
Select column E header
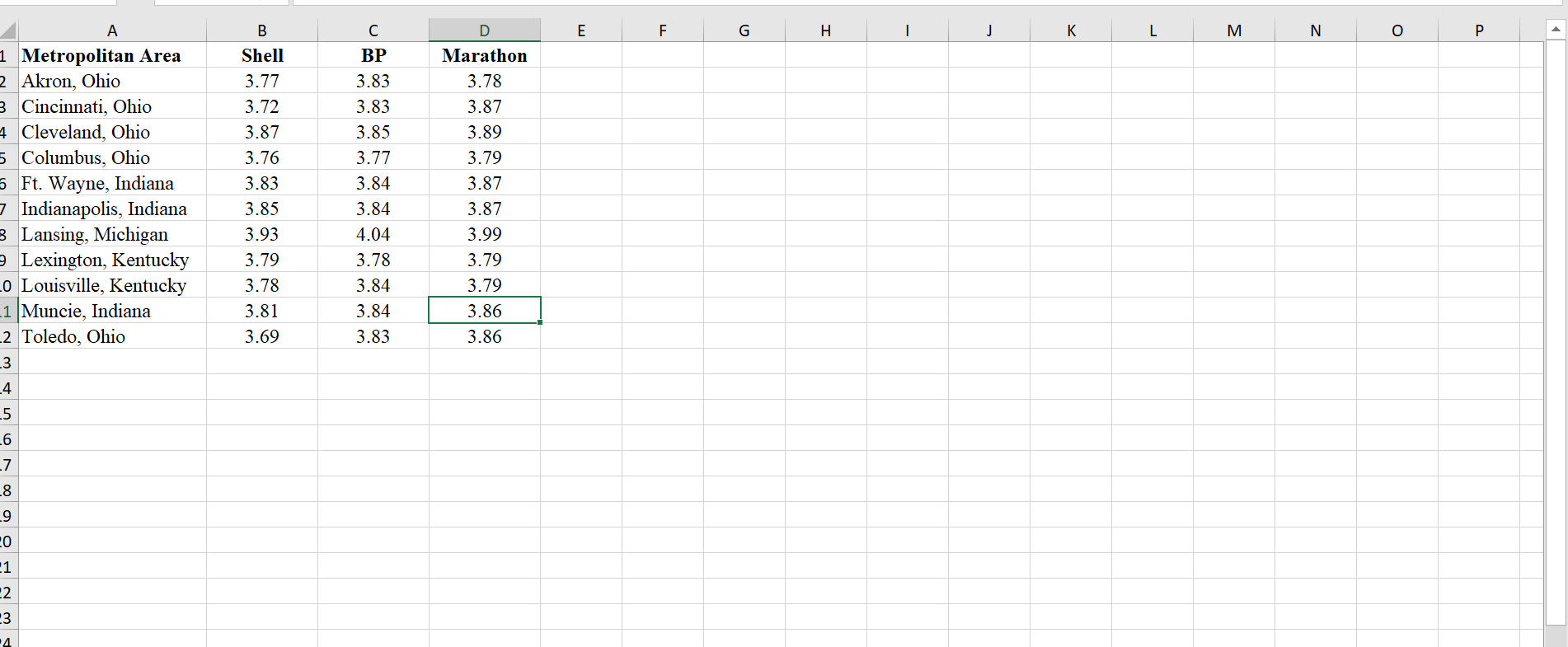tap(581, 31)
